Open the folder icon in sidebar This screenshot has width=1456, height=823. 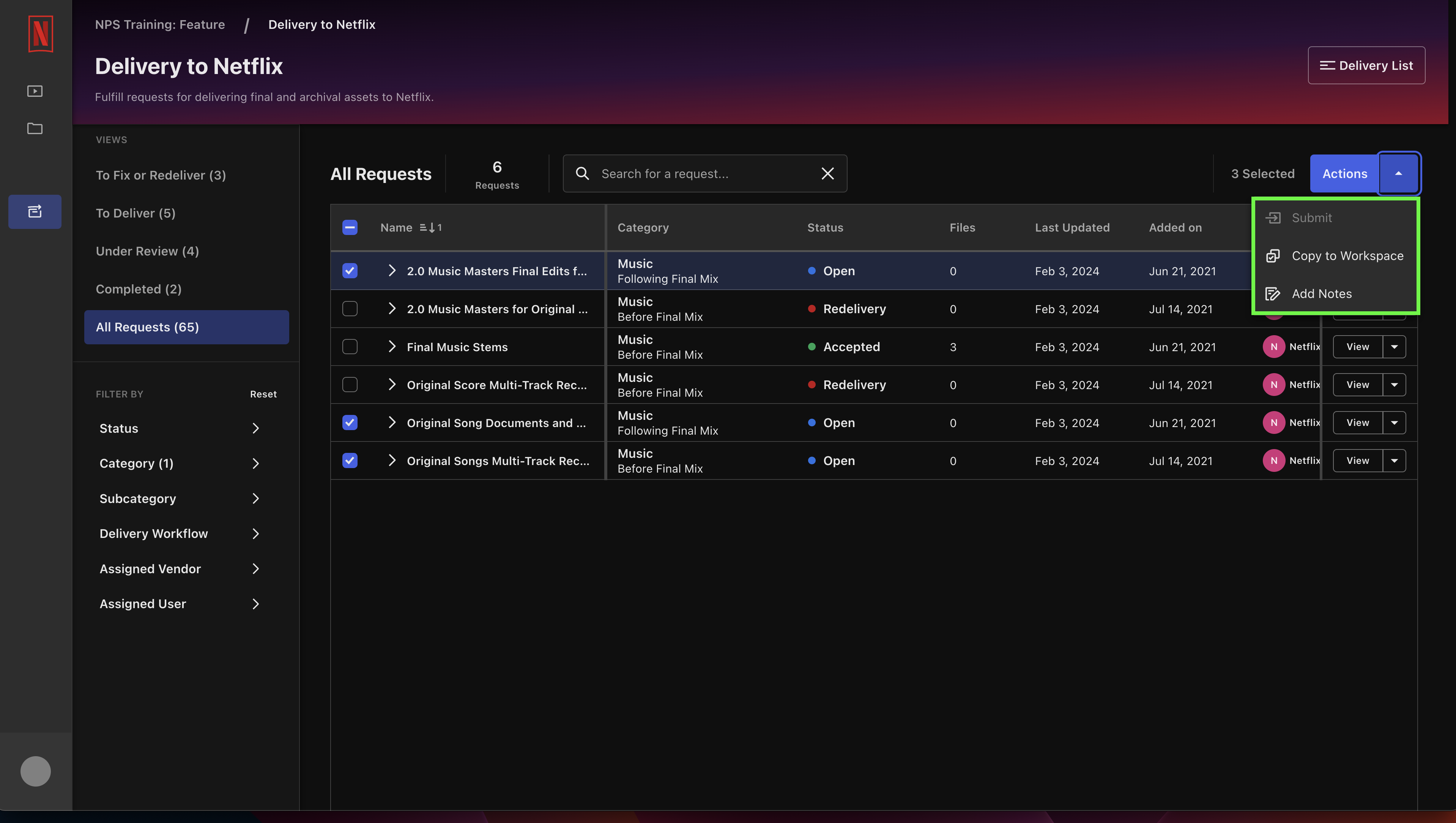point(35,128)
